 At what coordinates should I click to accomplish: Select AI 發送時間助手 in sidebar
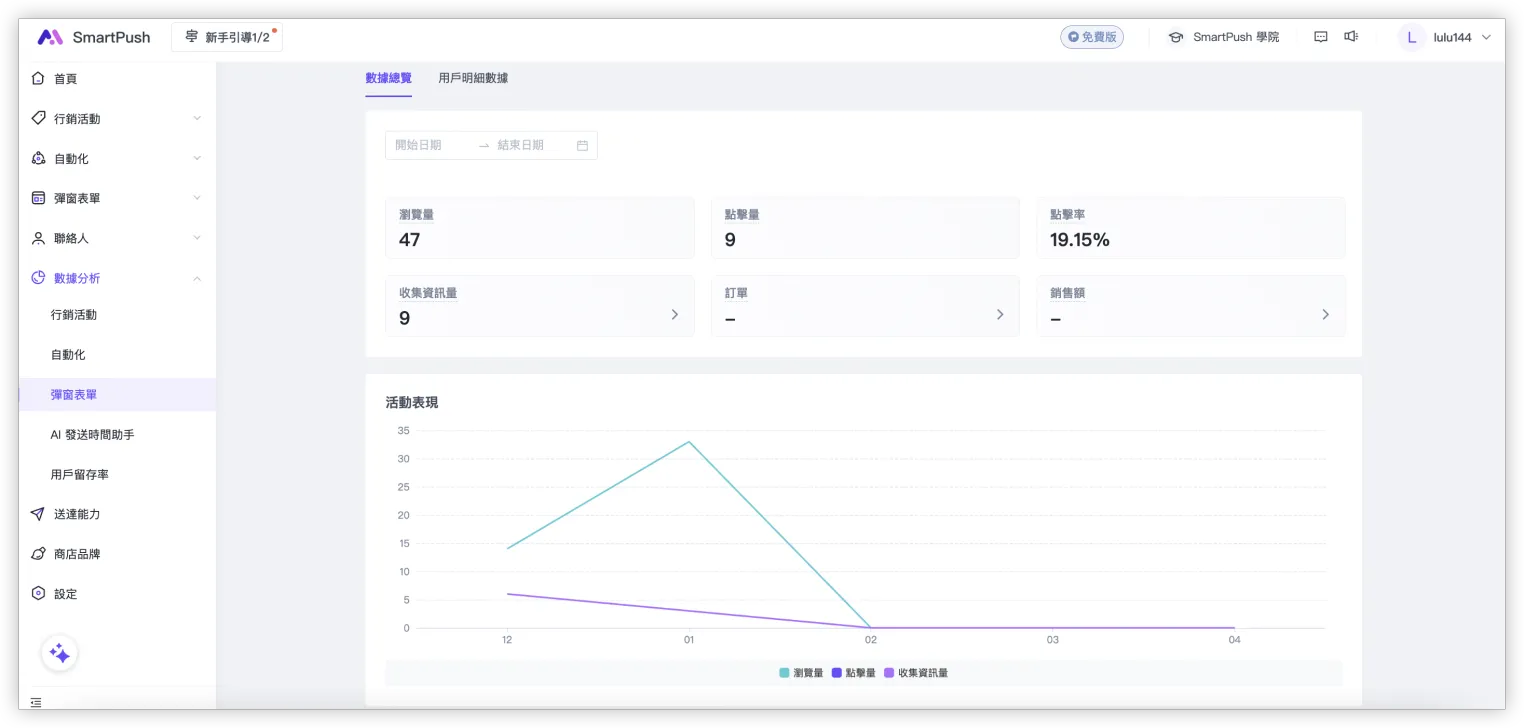(92, 435)
